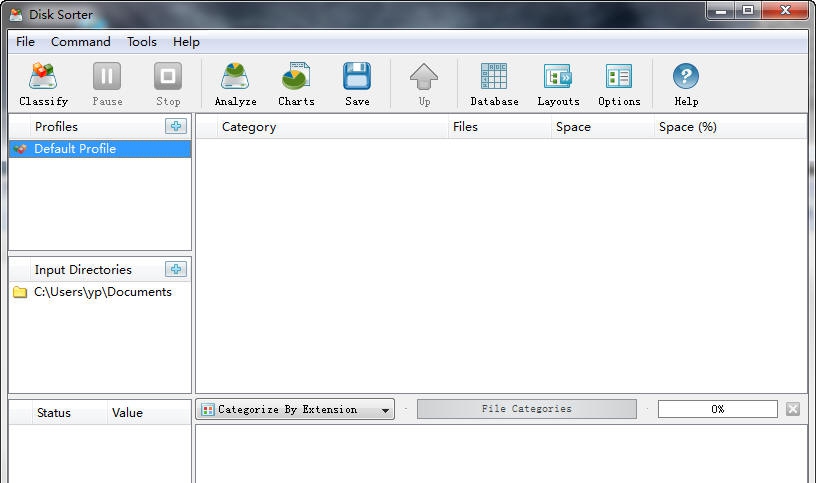Minimize the Disk Sorter window
Viewport: 816px width, 483px height.
click(721, 10)
